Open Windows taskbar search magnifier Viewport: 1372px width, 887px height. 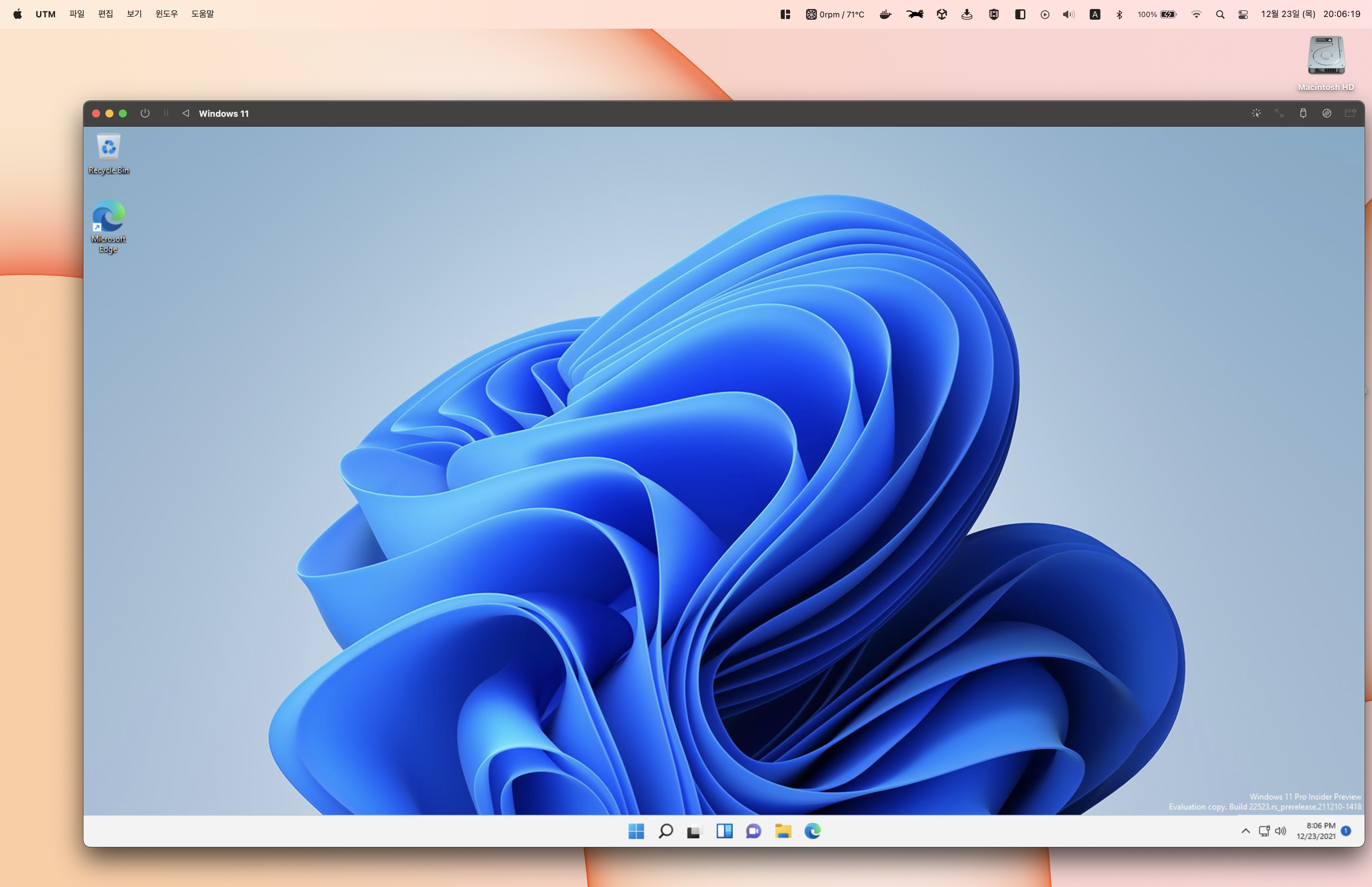tap(666, 831)
